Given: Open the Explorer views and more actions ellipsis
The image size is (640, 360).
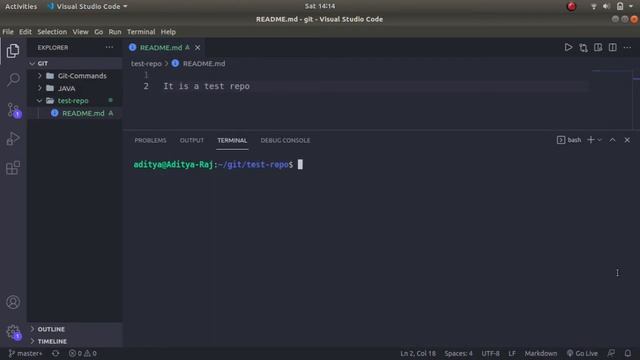Looking at the screenshot, I should click(x=109, y=47).
